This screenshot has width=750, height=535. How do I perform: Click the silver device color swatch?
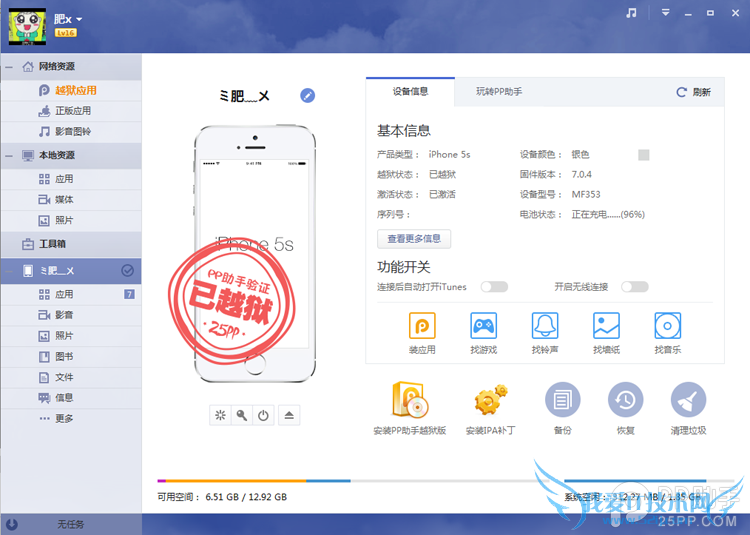click(x=644, y=155)
